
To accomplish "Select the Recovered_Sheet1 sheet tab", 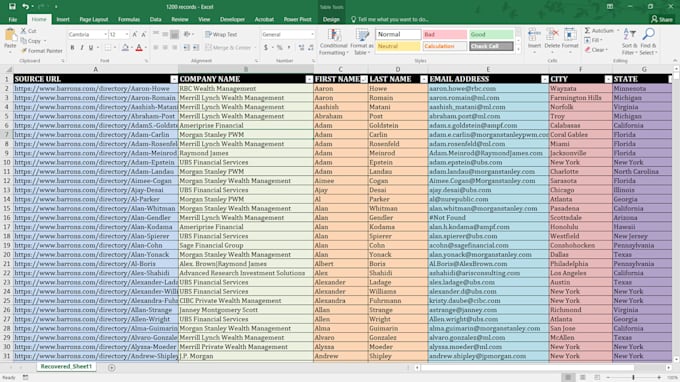I will (66, 366).
